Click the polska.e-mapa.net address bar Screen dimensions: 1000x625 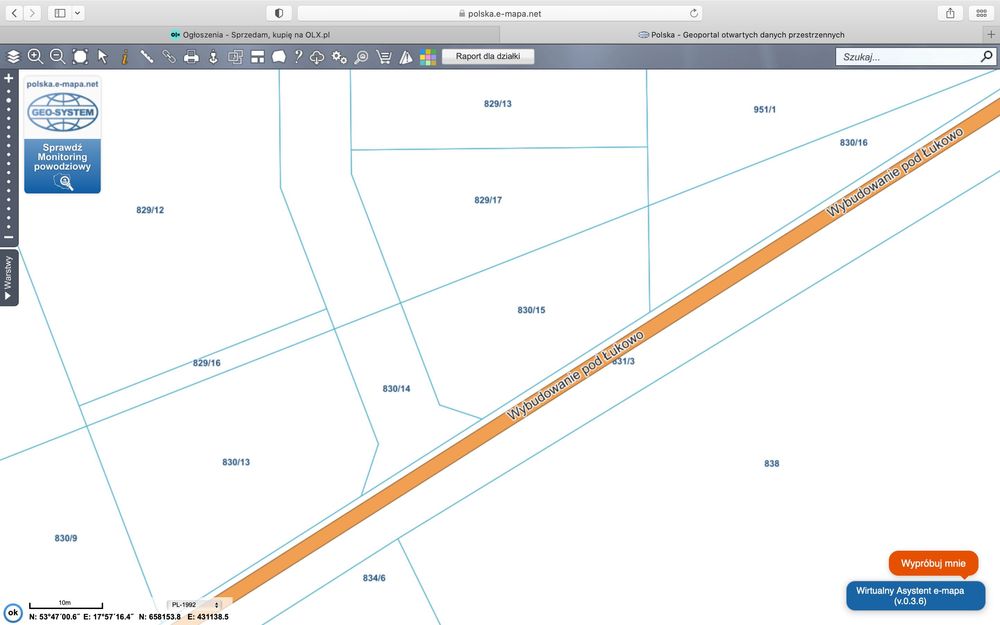[x=500, y=13]
